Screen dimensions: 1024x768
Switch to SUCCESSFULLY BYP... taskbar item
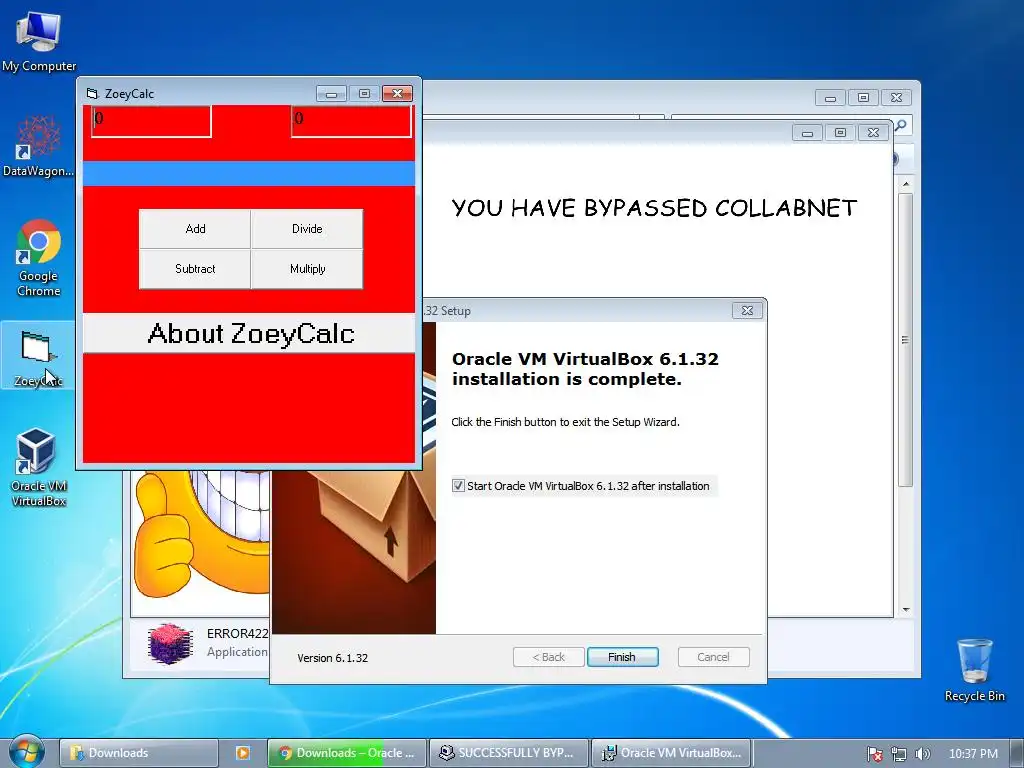tap(508, 753)
